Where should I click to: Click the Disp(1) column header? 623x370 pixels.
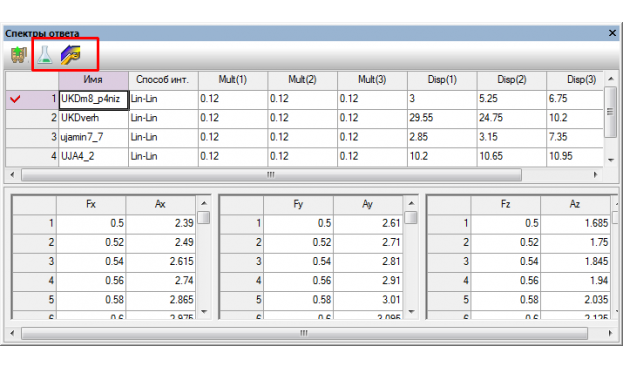(442, 80)
